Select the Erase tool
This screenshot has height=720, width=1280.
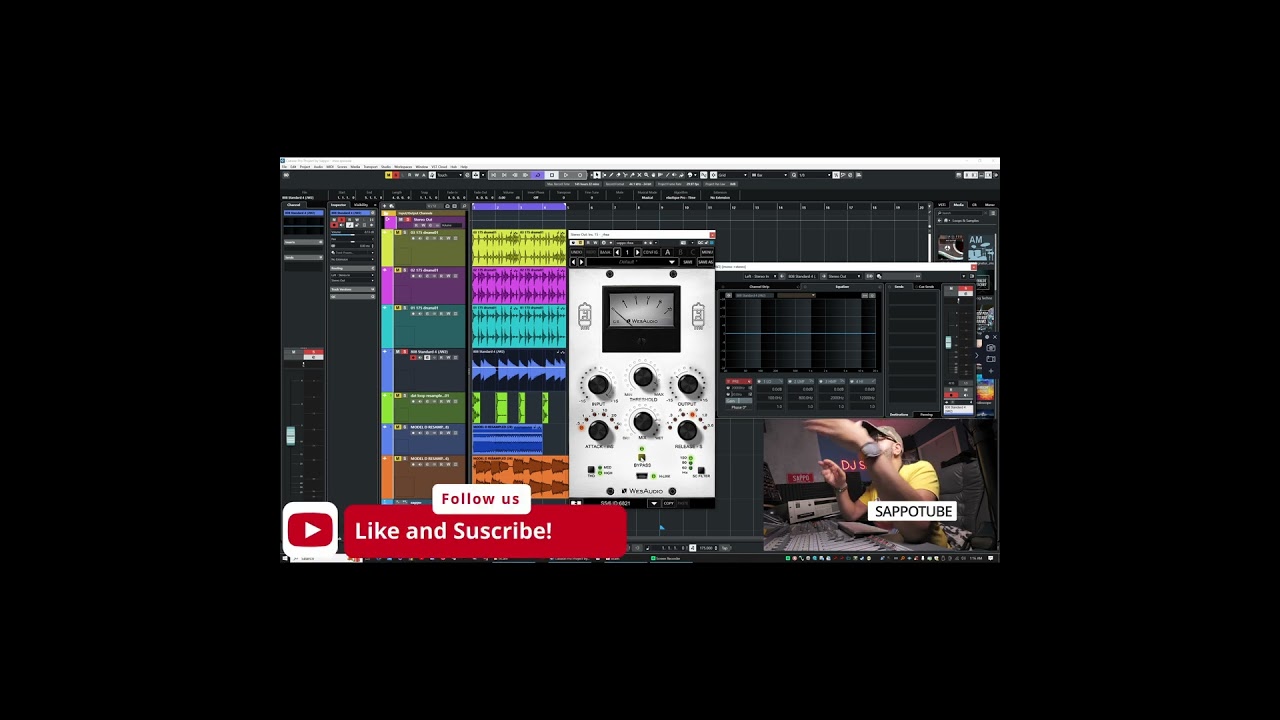click(x=618, y=175)
